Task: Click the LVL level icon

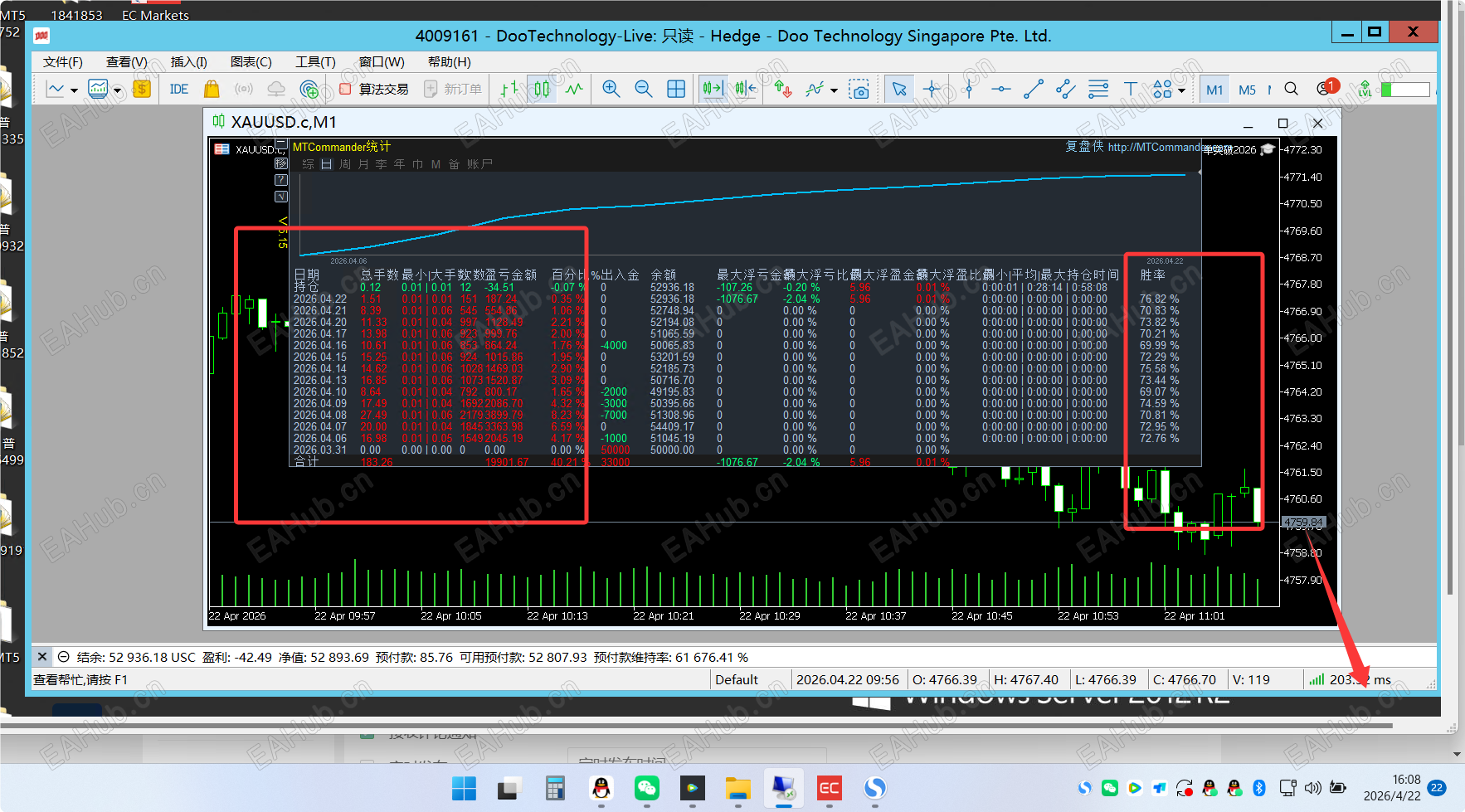Action: [1365, 89]
